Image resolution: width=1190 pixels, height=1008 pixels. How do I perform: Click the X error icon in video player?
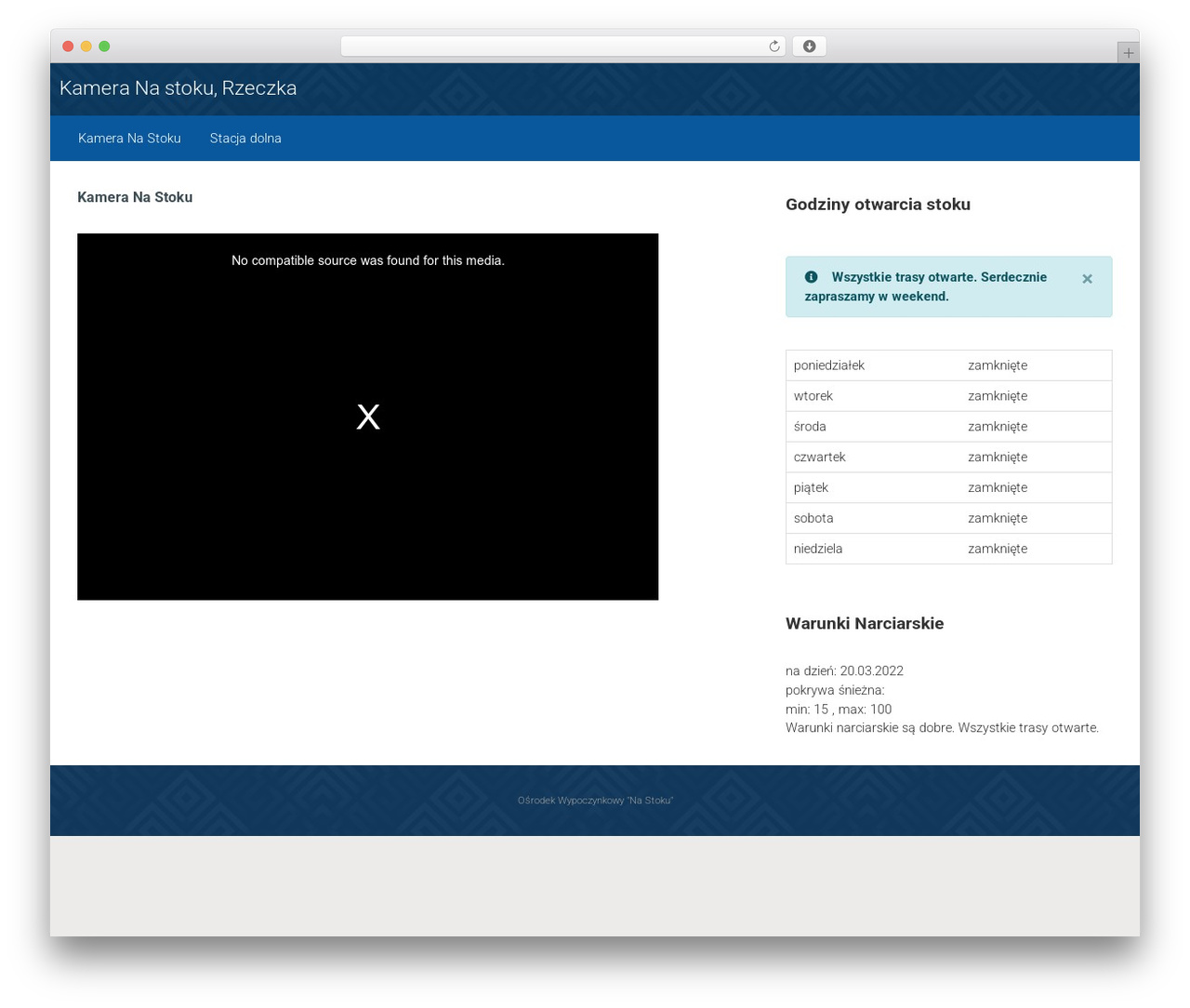368,417
